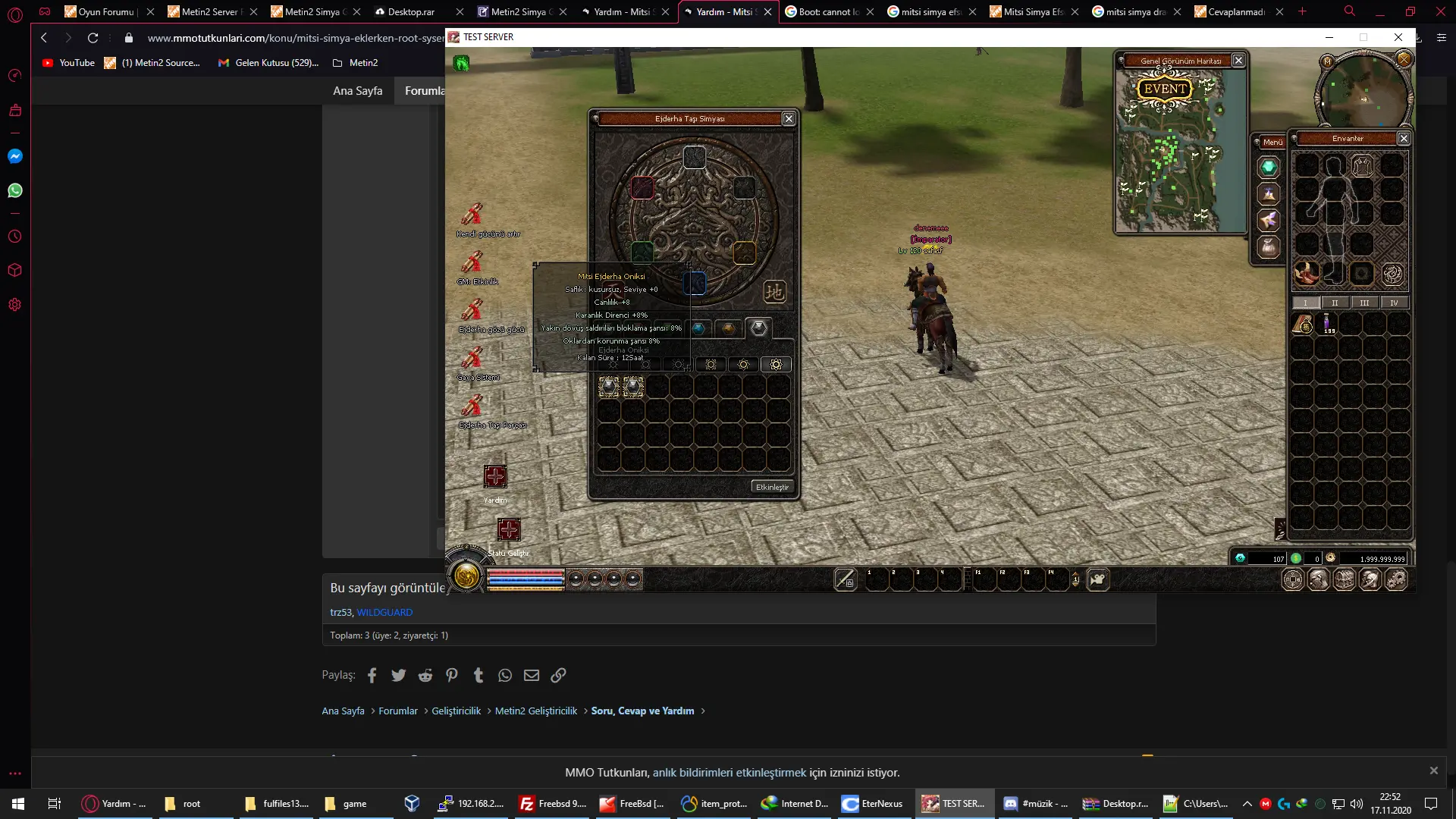Open the 'Kendi gücünü artır' quest scroll
1456x819 pixels.
point(472,215)
